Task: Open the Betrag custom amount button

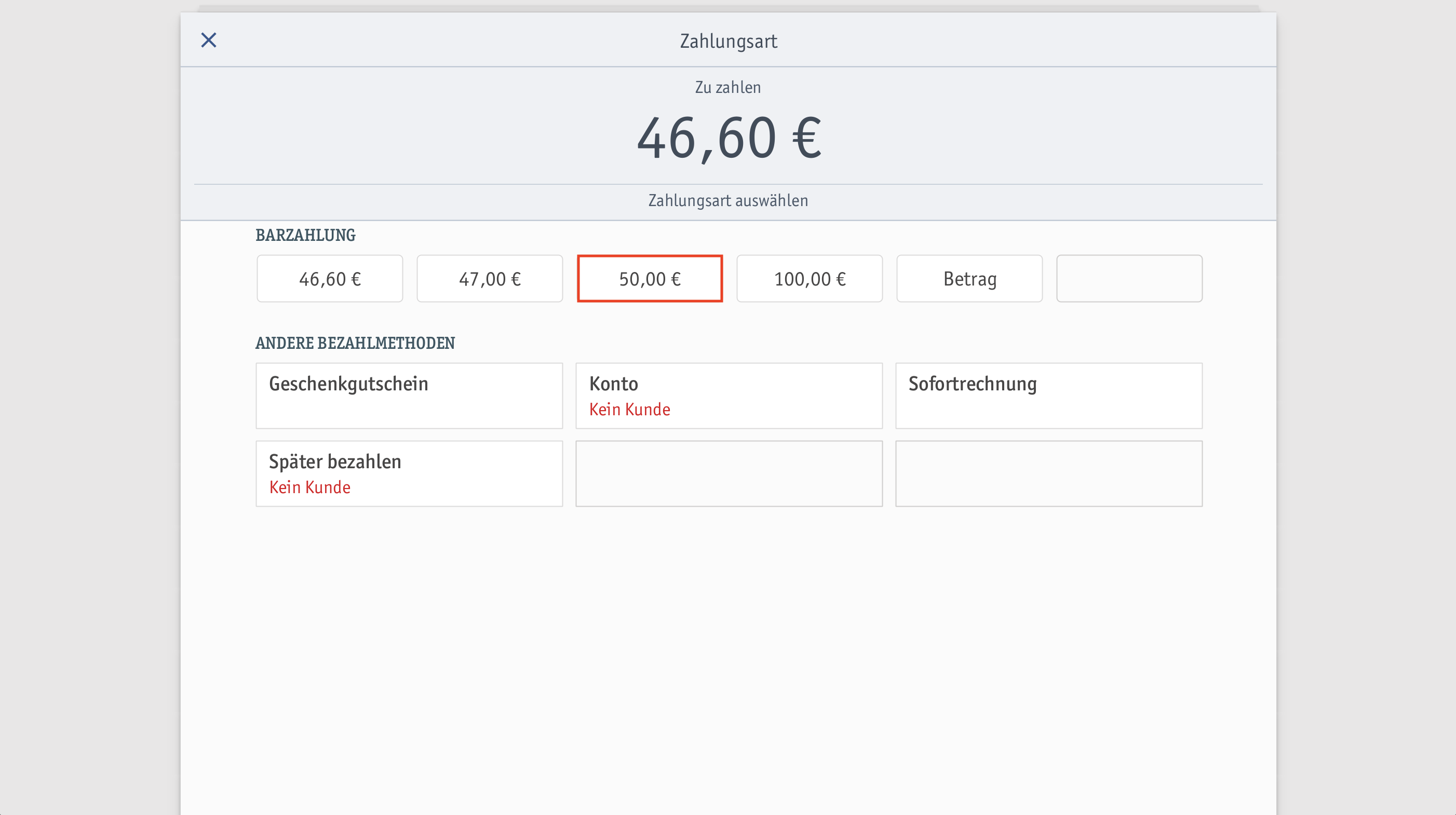Action: (x=969, y=279)
